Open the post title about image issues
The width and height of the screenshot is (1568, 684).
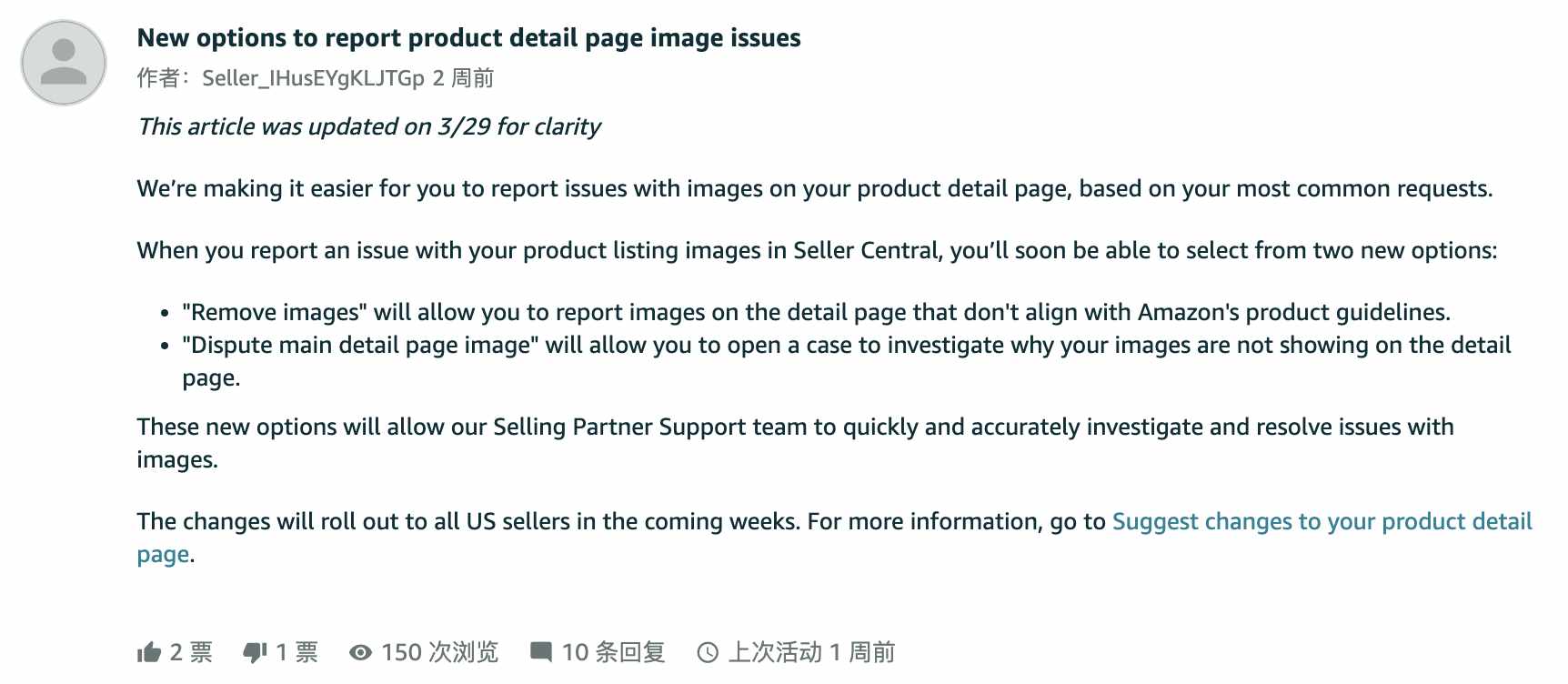[x=468, y=37]
